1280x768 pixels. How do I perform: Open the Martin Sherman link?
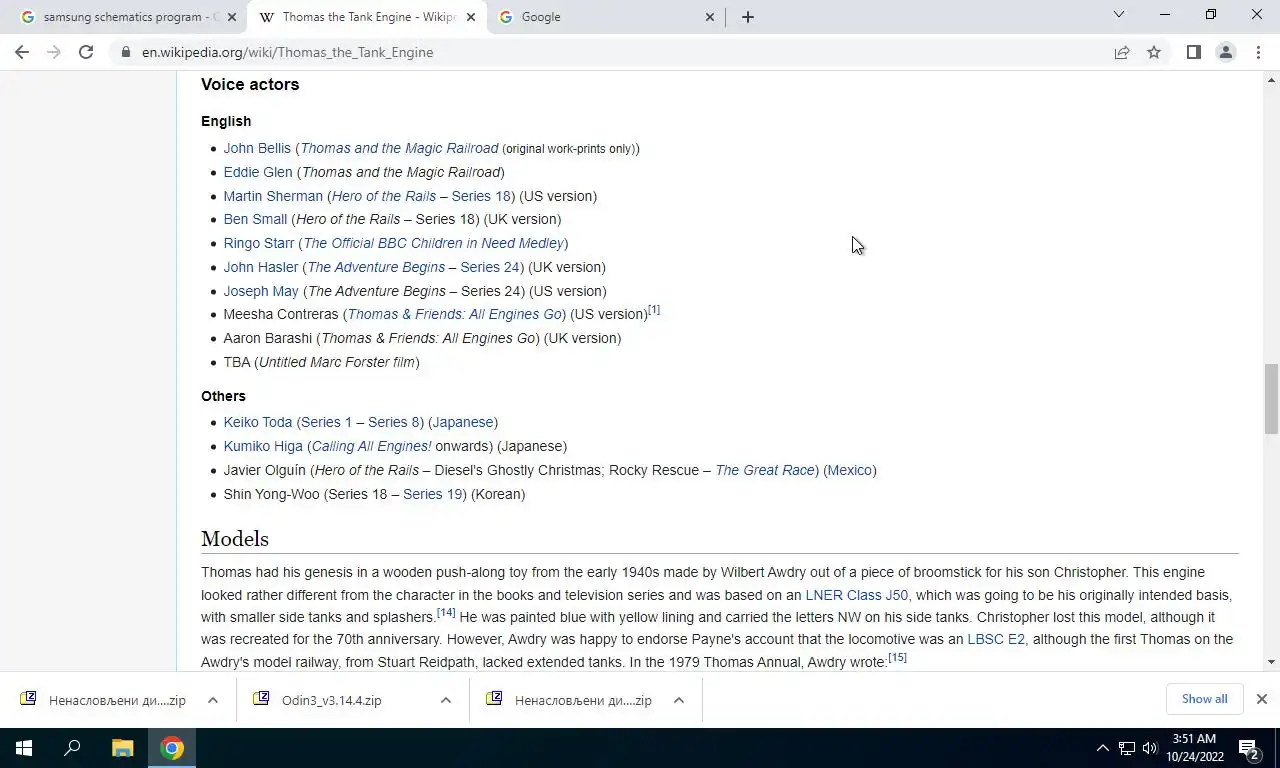(x=273, y=196)
